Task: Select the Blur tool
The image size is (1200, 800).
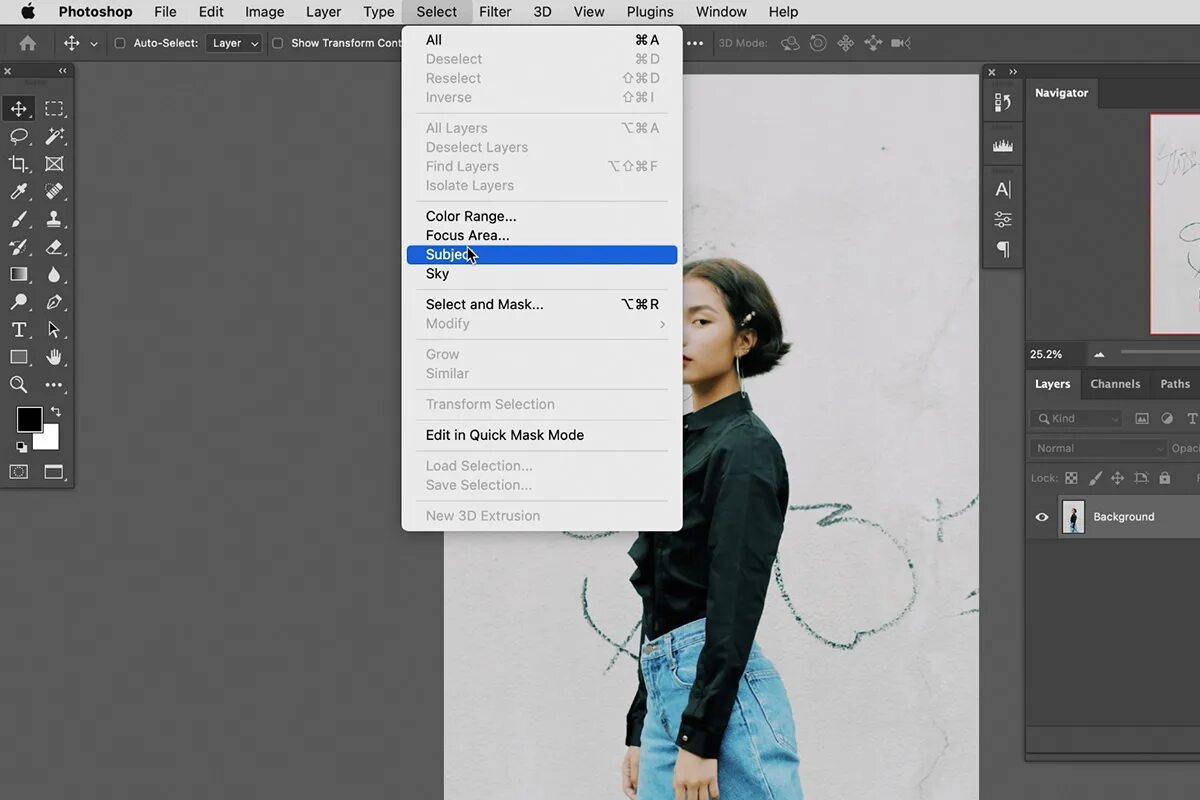Action: click(x=54, y=274)
